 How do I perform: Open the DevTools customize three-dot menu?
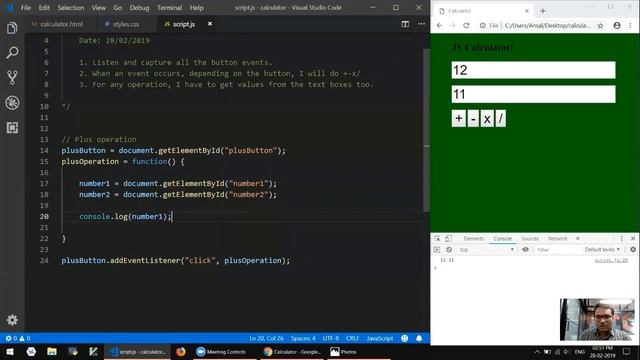click(622, 238)
